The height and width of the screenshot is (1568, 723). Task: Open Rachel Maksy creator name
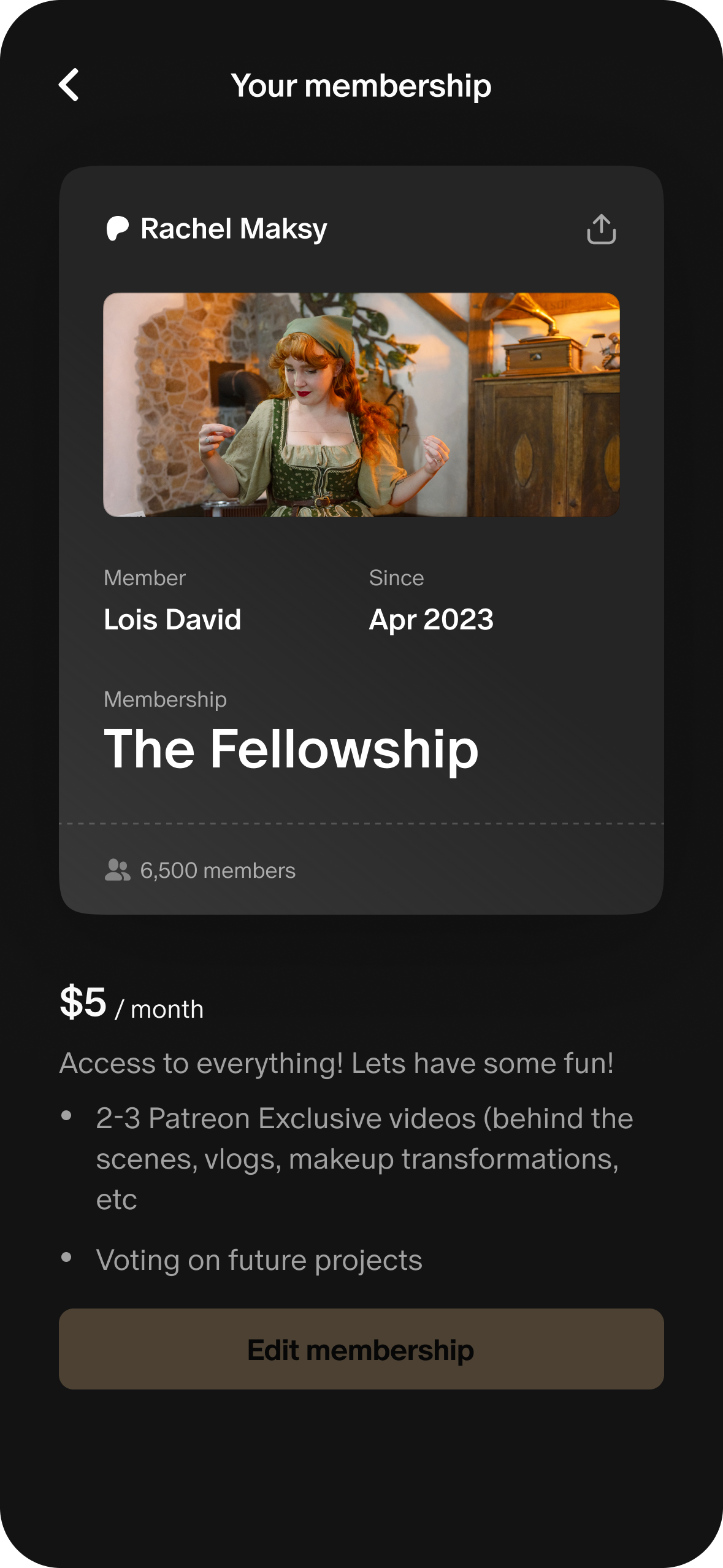coord(234,229)
